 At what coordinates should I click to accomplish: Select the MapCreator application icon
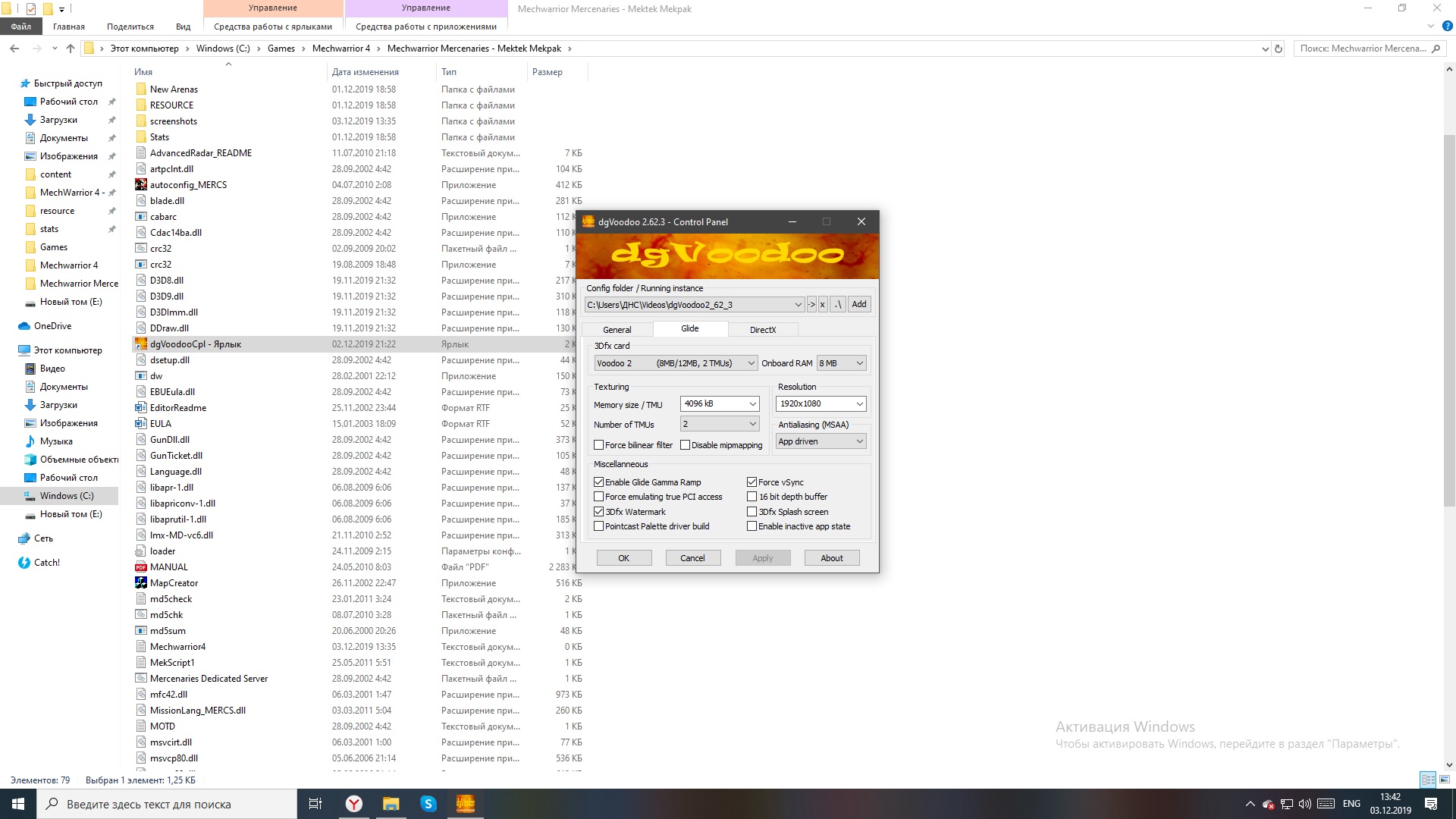pyautogui.click(x=141, y=583)
